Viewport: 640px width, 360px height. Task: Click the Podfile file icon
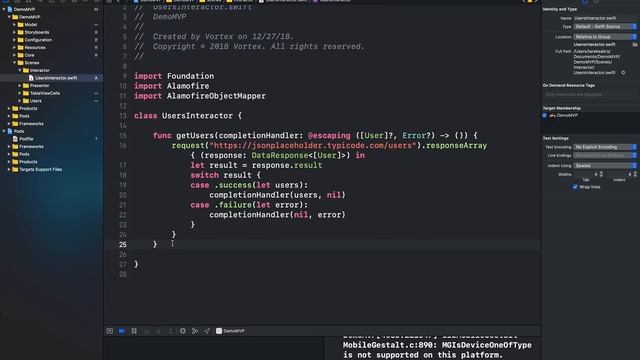point(15,139)
